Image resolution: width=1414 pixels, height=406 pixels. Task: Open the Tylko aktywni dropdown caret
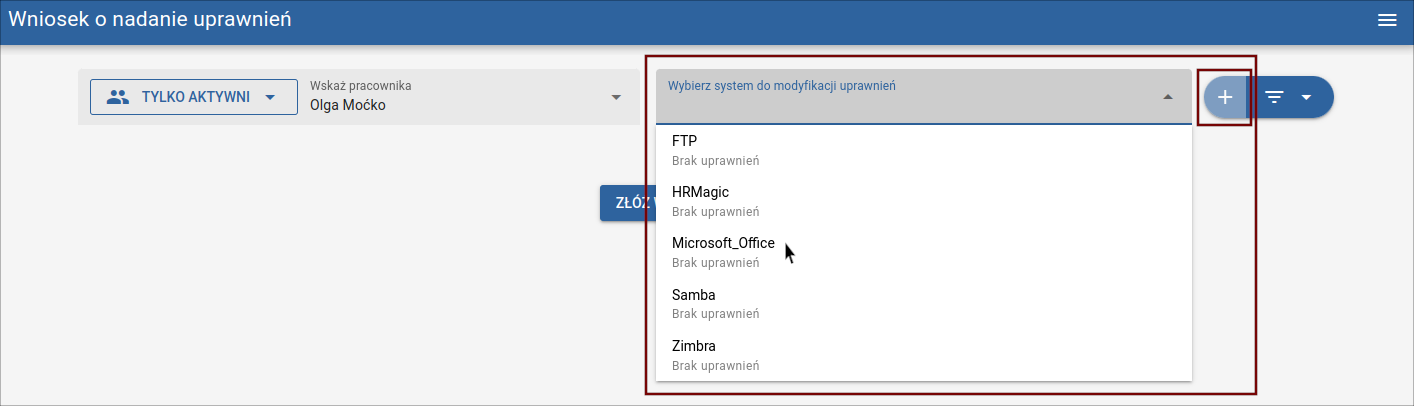(269, 97)
